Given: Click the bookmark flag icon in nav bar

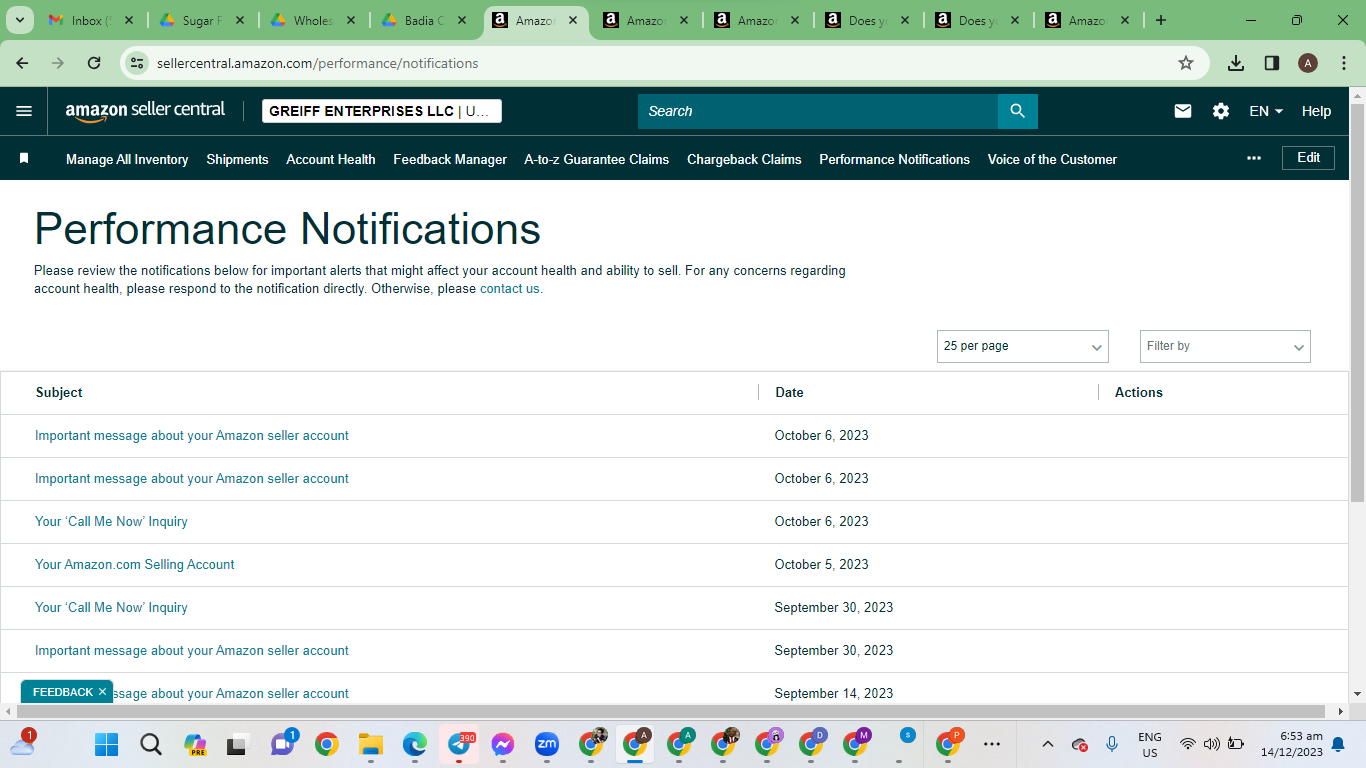Looking at the screenshot, I should tap(24, 159).
